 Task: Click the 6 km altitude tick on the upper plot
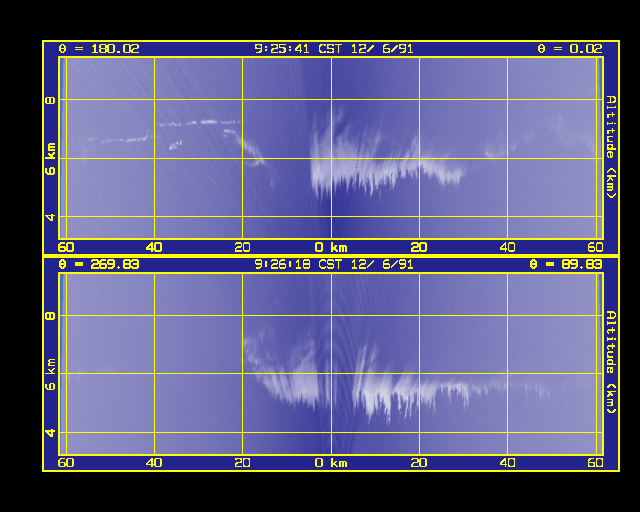pyautogui.click(x=51, y=159)
